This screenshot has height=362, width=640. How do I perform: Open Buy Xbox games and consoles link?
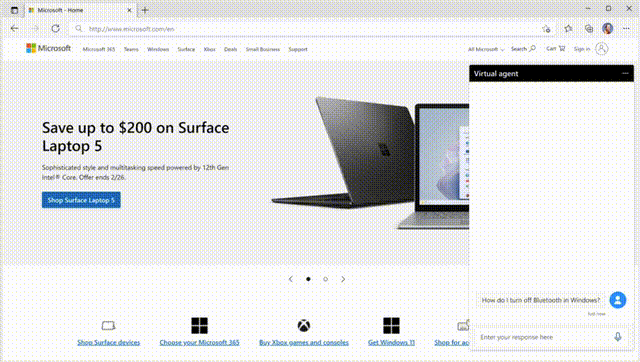(x=304, y=342)
